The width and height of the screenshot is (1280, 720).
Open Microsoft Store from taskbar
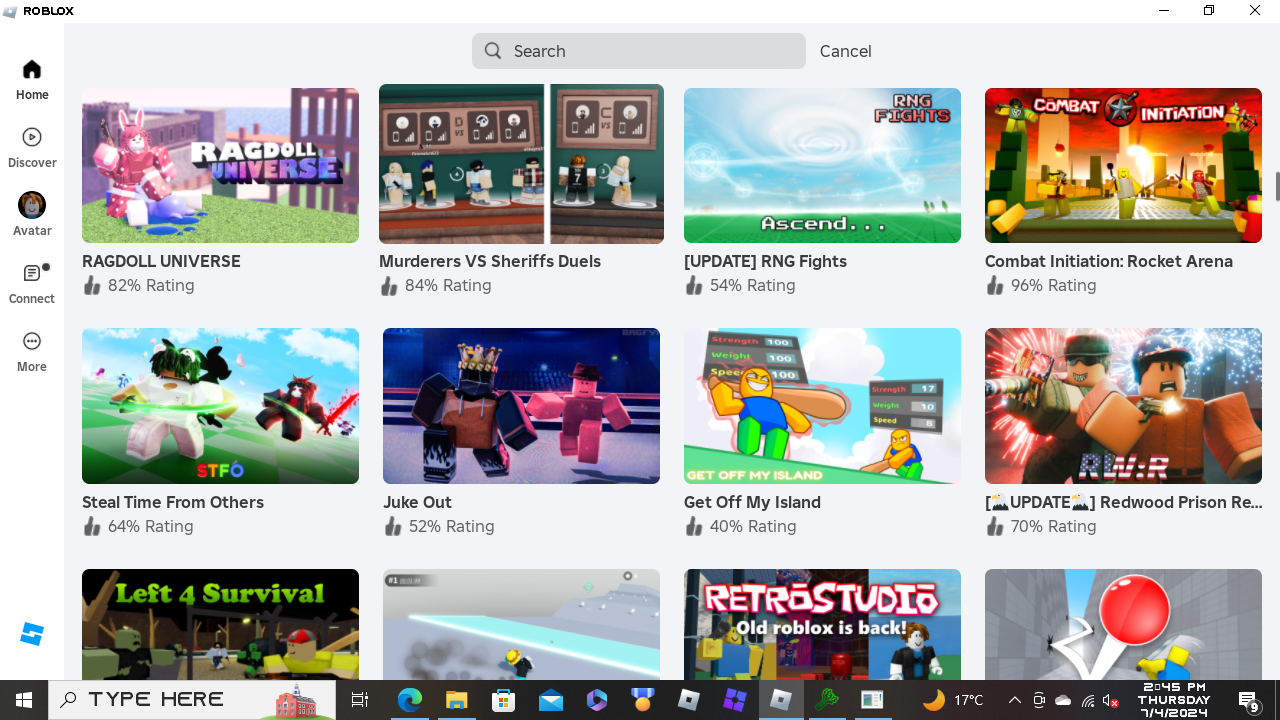(x=503, y=700)
